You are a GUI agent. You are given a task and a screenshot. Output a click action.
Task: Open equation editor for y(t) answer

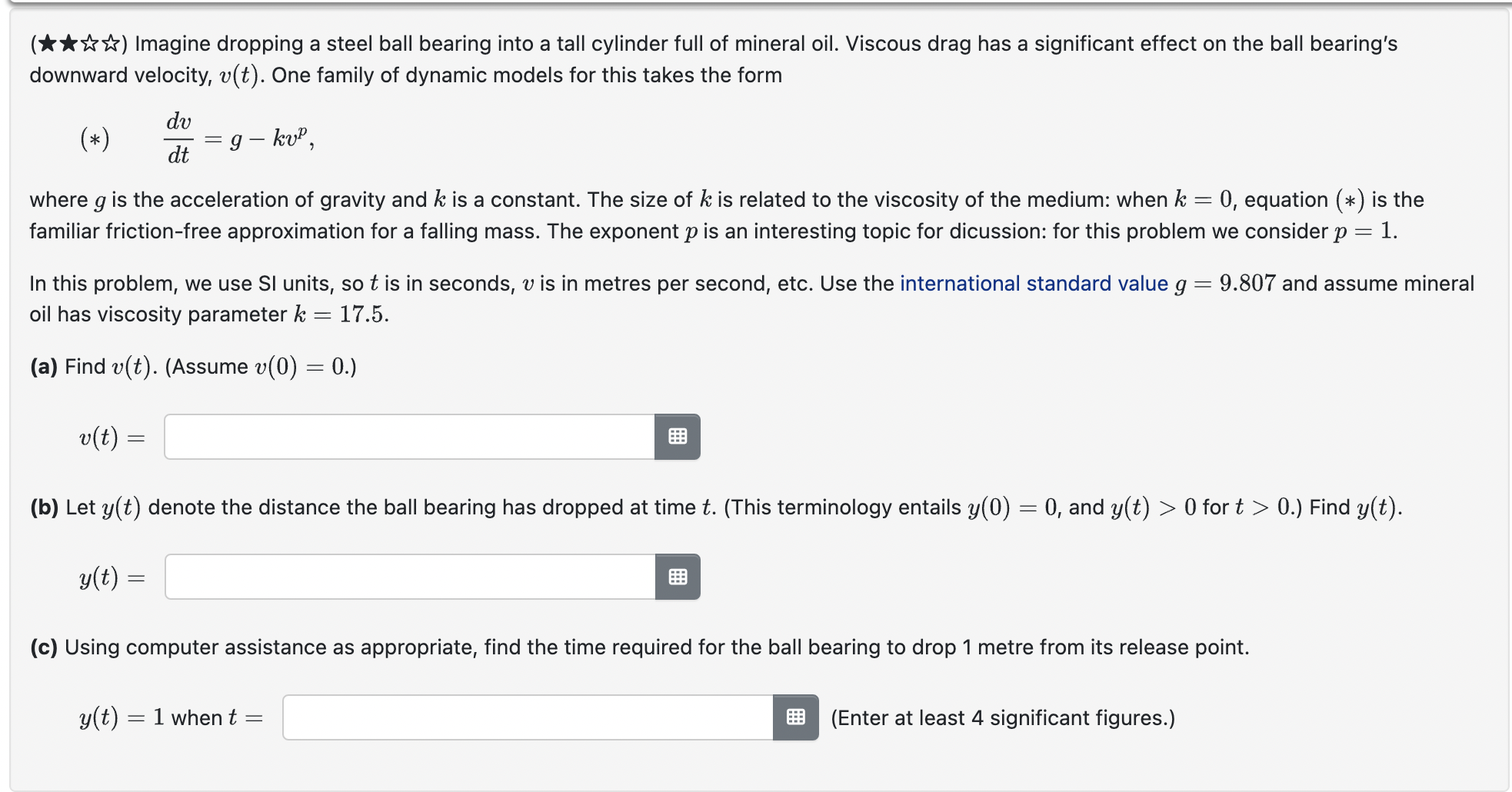pyautogui.click(x=678, y=577)
